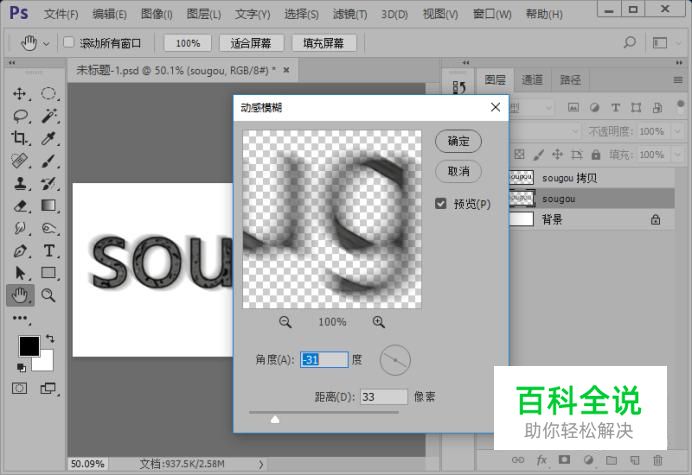This screenshot has width=692, height=475.
Task: Open the layer Fill dropdown
Action: (677, 155)
